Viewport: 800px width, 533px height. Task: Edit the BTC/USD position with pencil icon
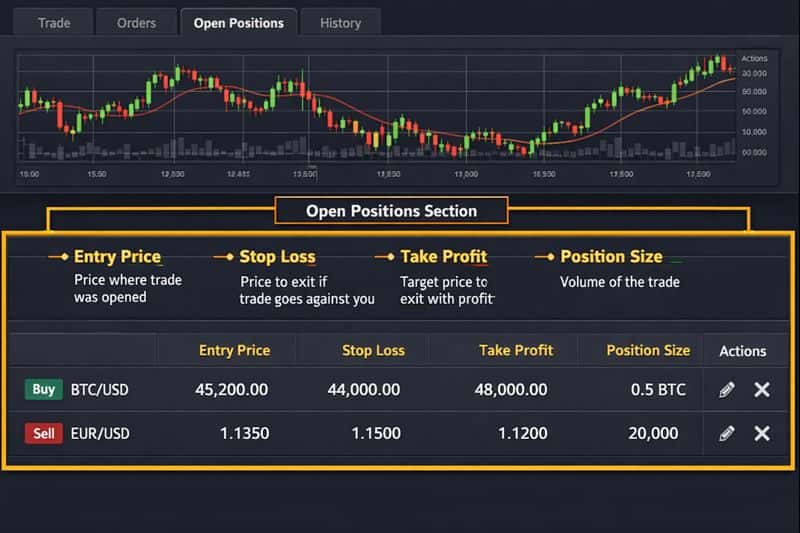[727, 390]
